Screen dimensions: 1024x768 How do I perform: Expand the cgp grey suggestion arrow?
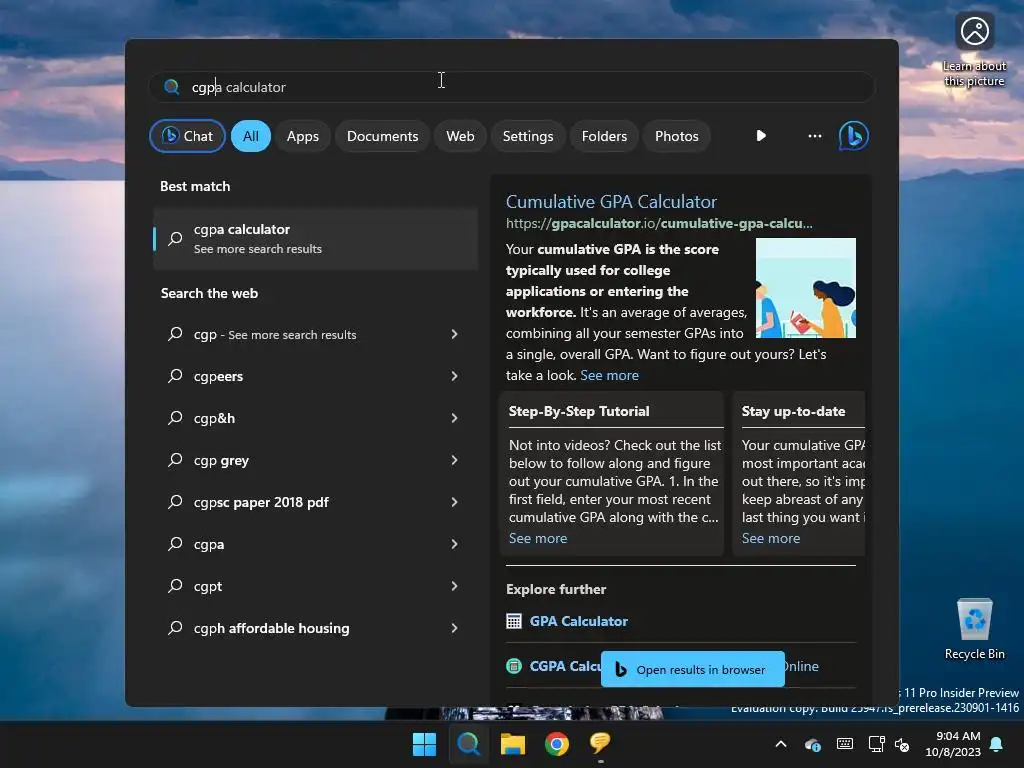455,460
